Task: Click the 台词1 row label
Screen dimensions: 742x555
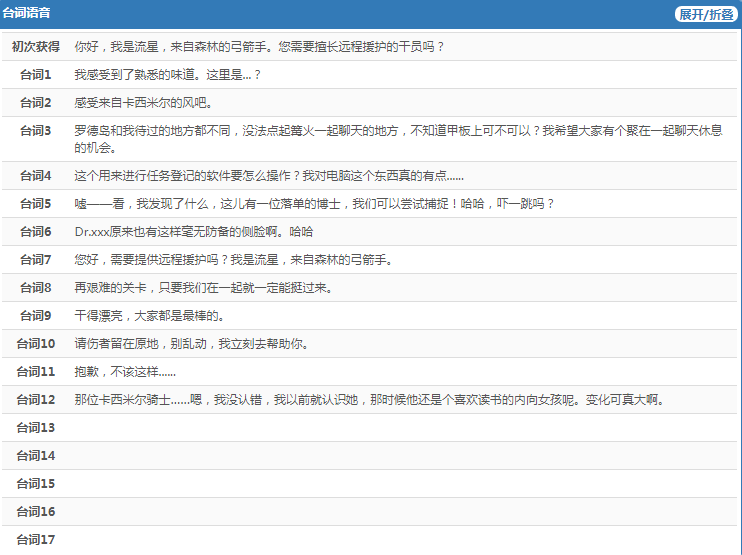Action: coord(35,75)
